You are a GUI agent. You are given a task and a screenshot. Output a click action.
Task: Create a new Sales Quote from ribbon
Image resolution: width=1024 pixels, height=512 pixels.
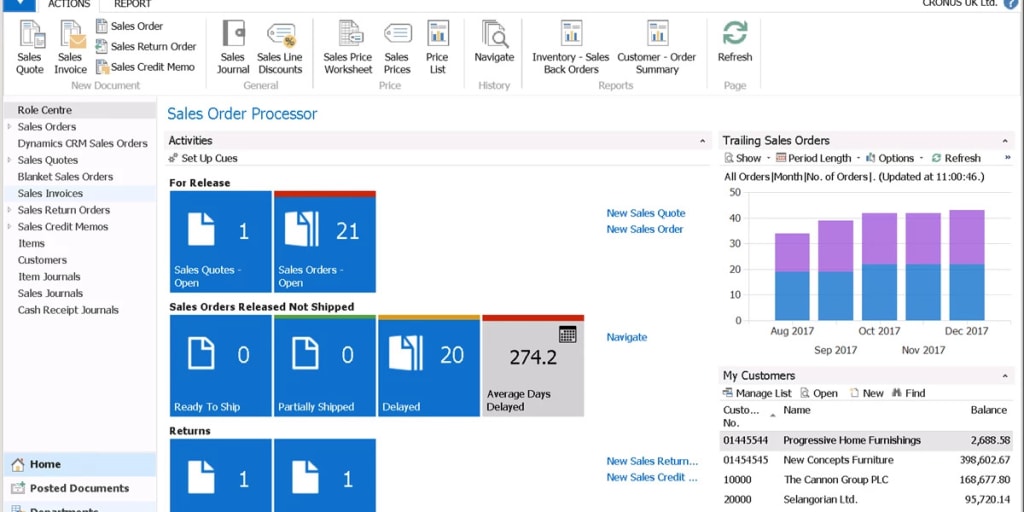[x=30, y=47]
